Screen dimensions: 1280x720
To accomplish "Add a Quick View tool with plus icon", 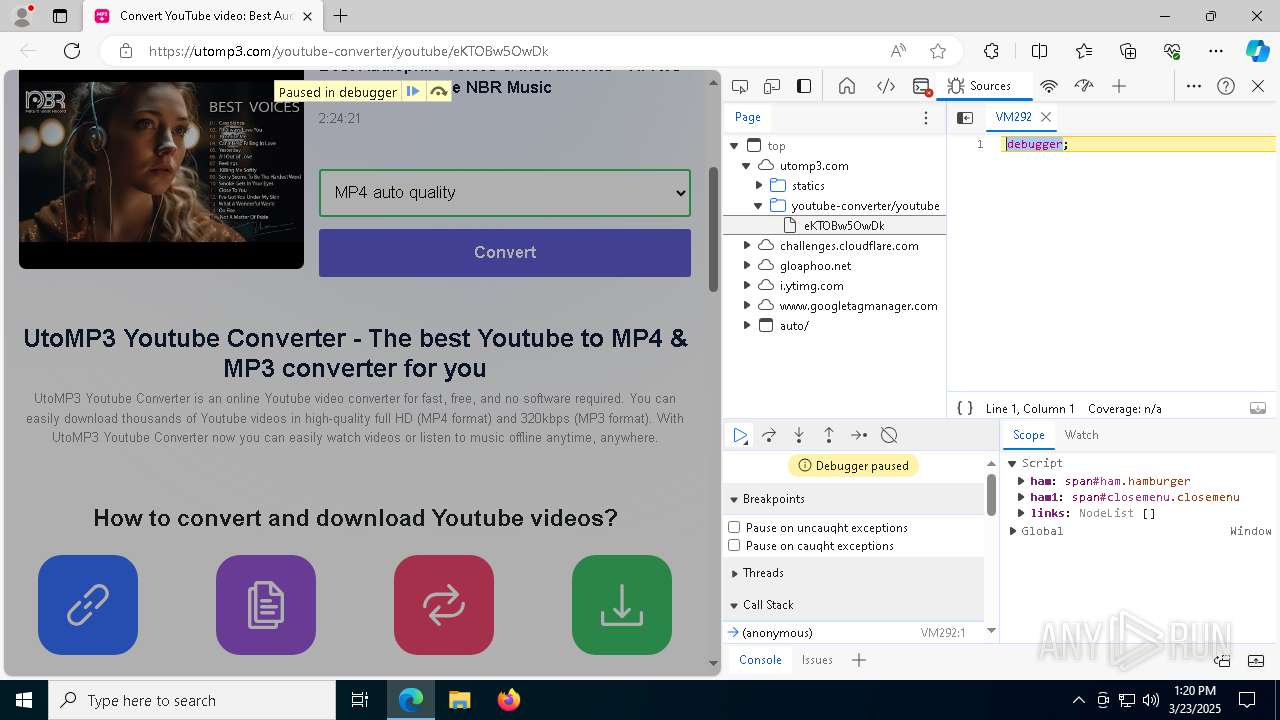I will tap(859, 660).
